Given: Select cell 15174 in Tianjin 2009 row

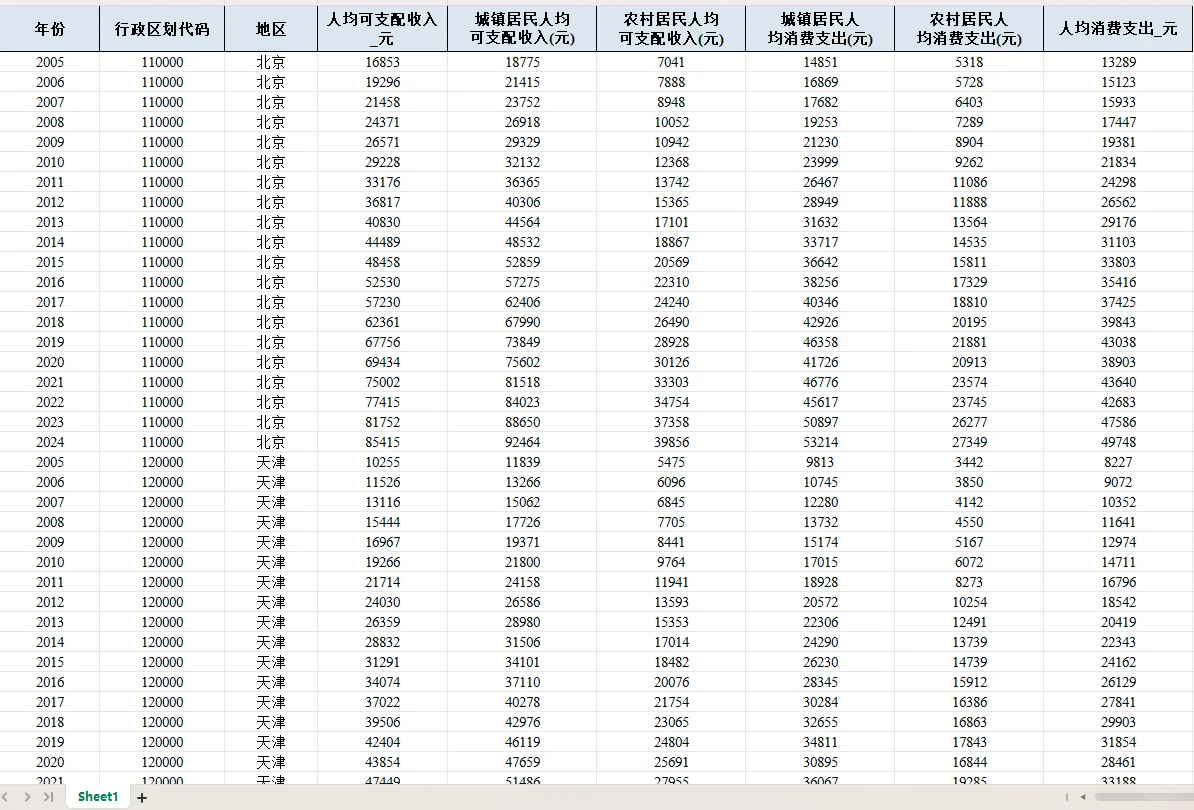Looking at the screenshot, I should point(820,542).
